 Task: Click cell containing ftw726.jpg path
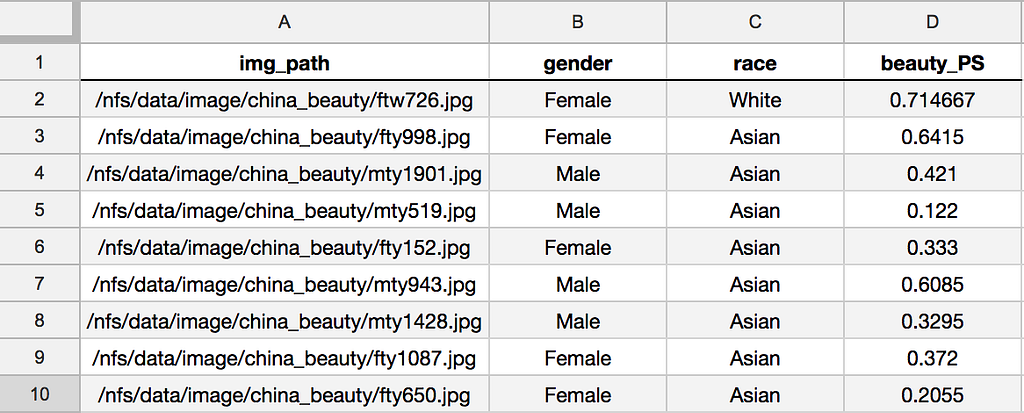click(x=284, y=100)
